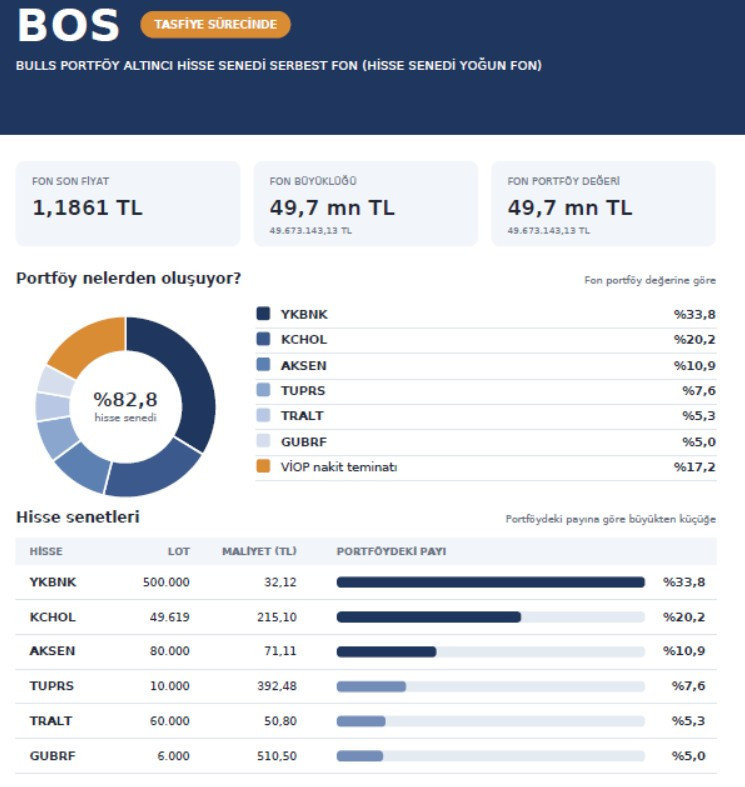Click the KCHOL portfolio share bar
The image size is (745, 787).
pyautogui.click(x=490, y=617)
